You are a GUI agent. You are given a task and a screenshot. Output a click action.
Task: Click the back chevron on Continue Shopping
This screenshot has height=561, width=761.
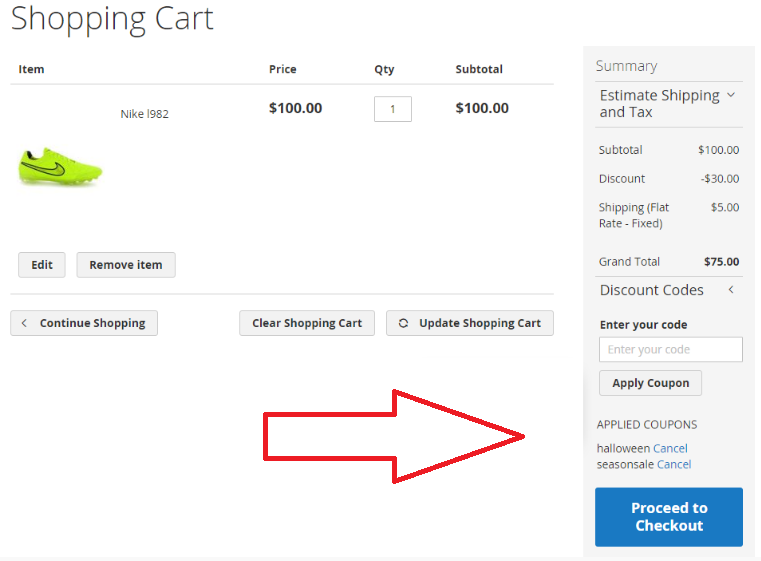(x=25, y=323)
